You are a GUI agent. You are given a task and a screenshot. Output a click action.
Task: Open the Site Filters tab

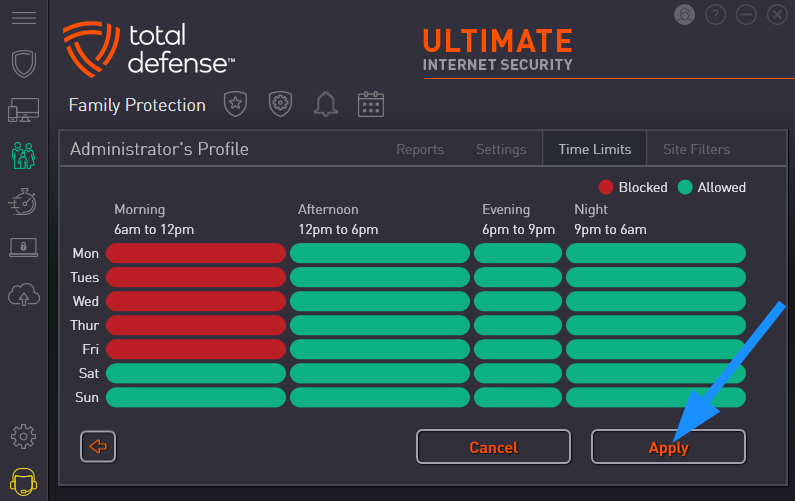click(696, 149)
